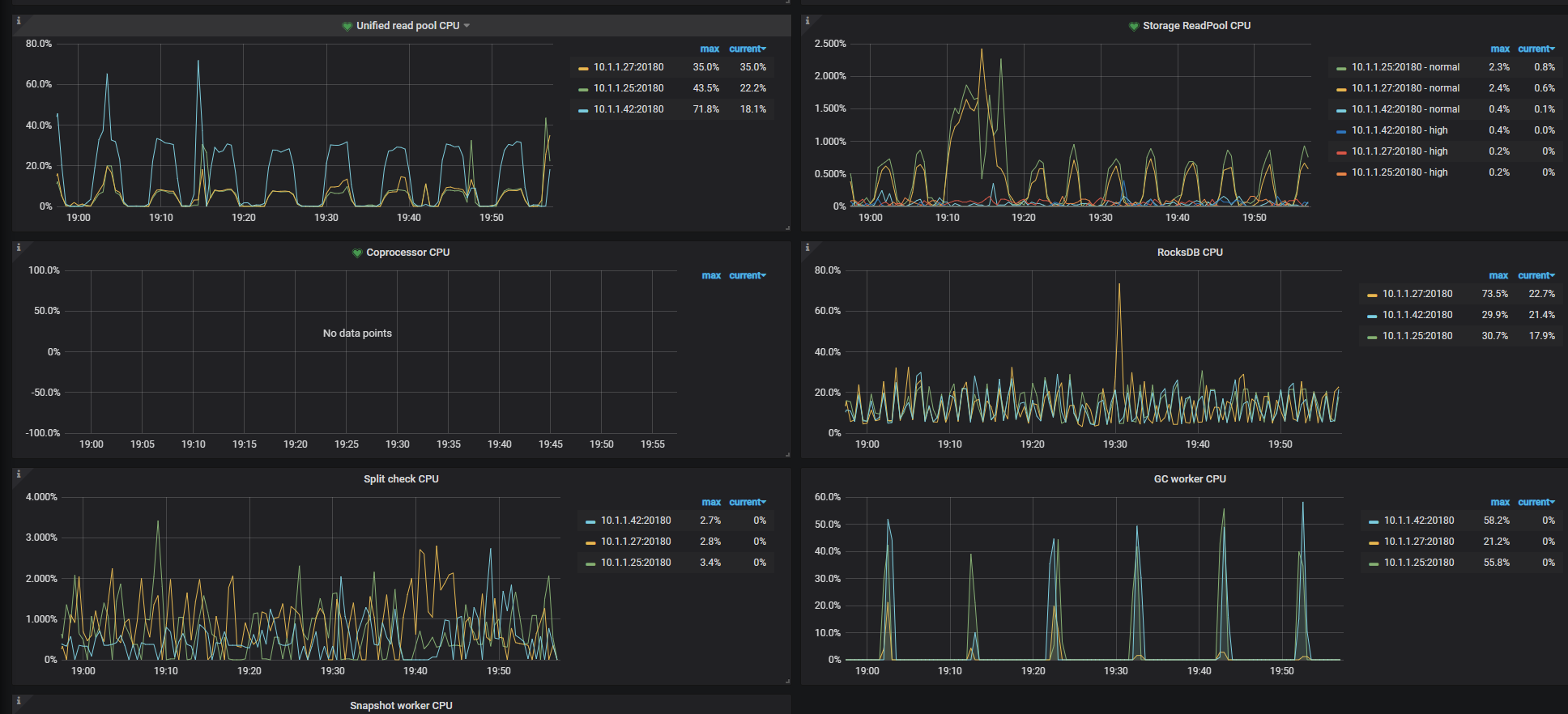Image resolution: width=1568 pixels, height=714 pixels.
Task: Click max header in Coprocessor CPU panel
Action: point(711,275)
